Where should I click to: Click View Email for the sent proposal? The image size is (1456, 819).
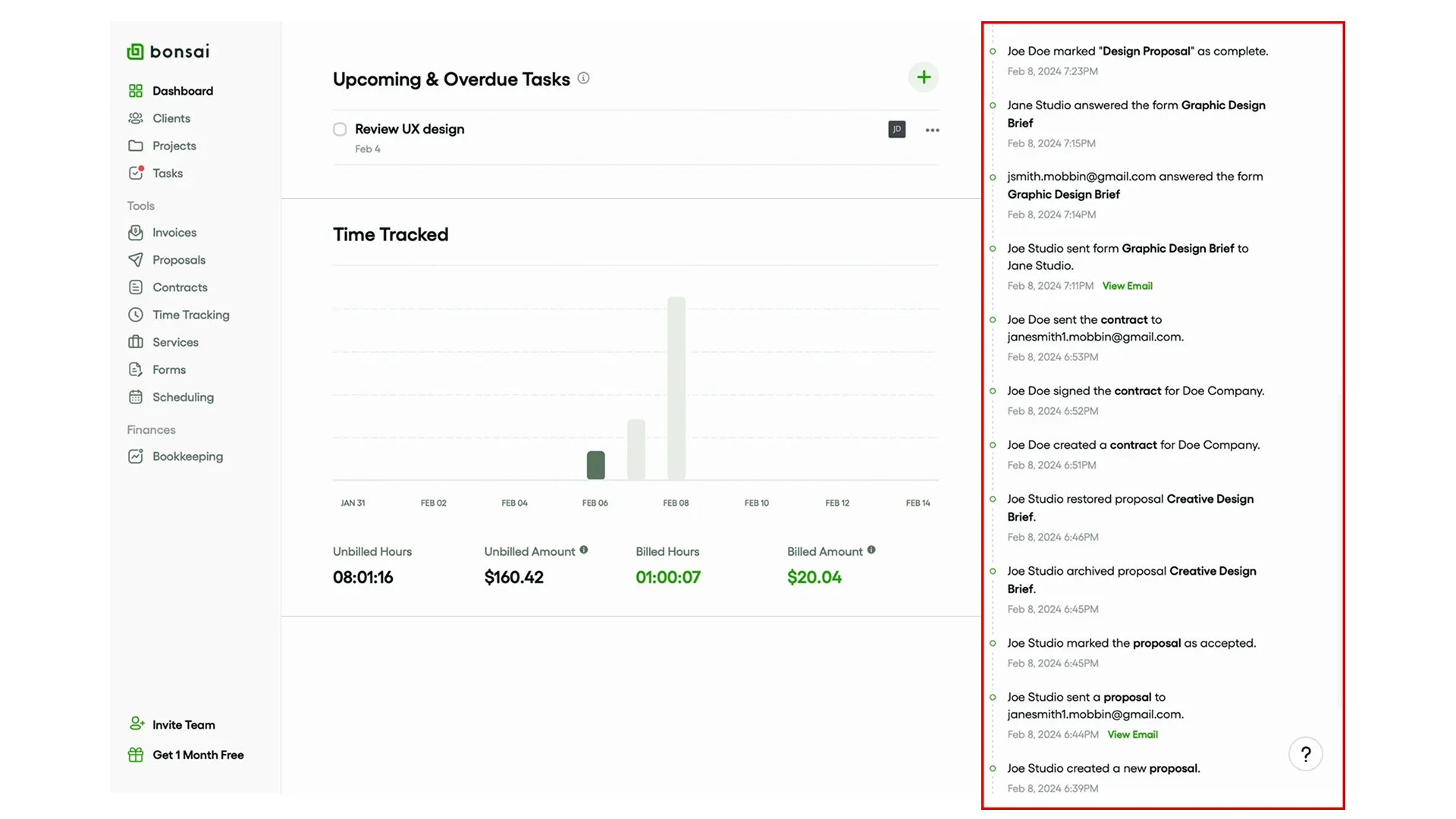(1132, 735)
